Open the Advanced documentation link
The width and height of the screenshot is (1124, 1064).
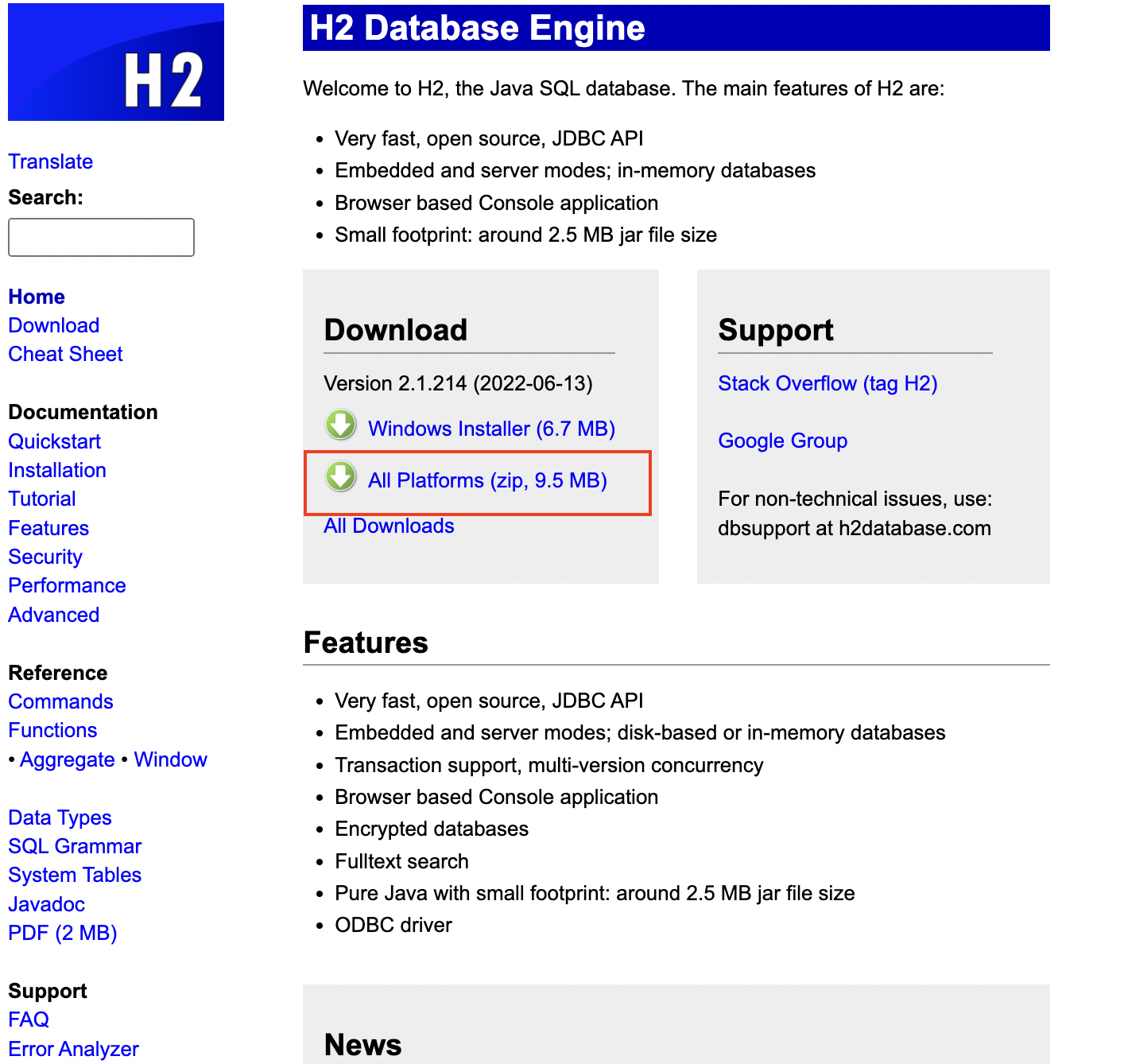[x=54, y=615]
